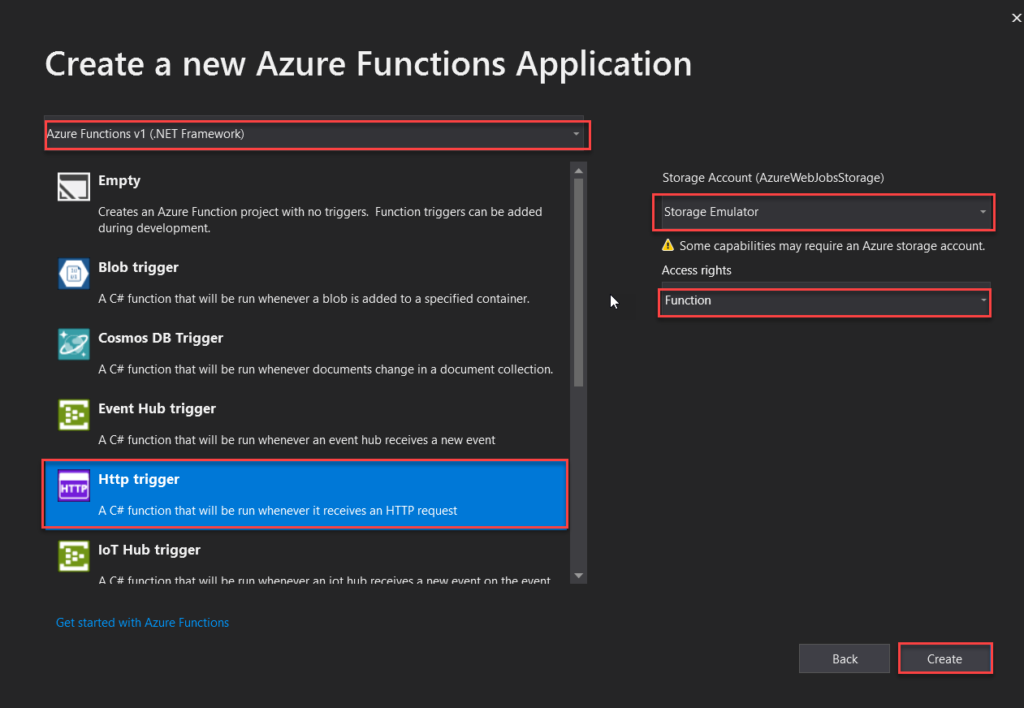Click the Blob trigger icon
This screenshot has width=1024, height=708.
pyautogui.click(x=73, y=274)
